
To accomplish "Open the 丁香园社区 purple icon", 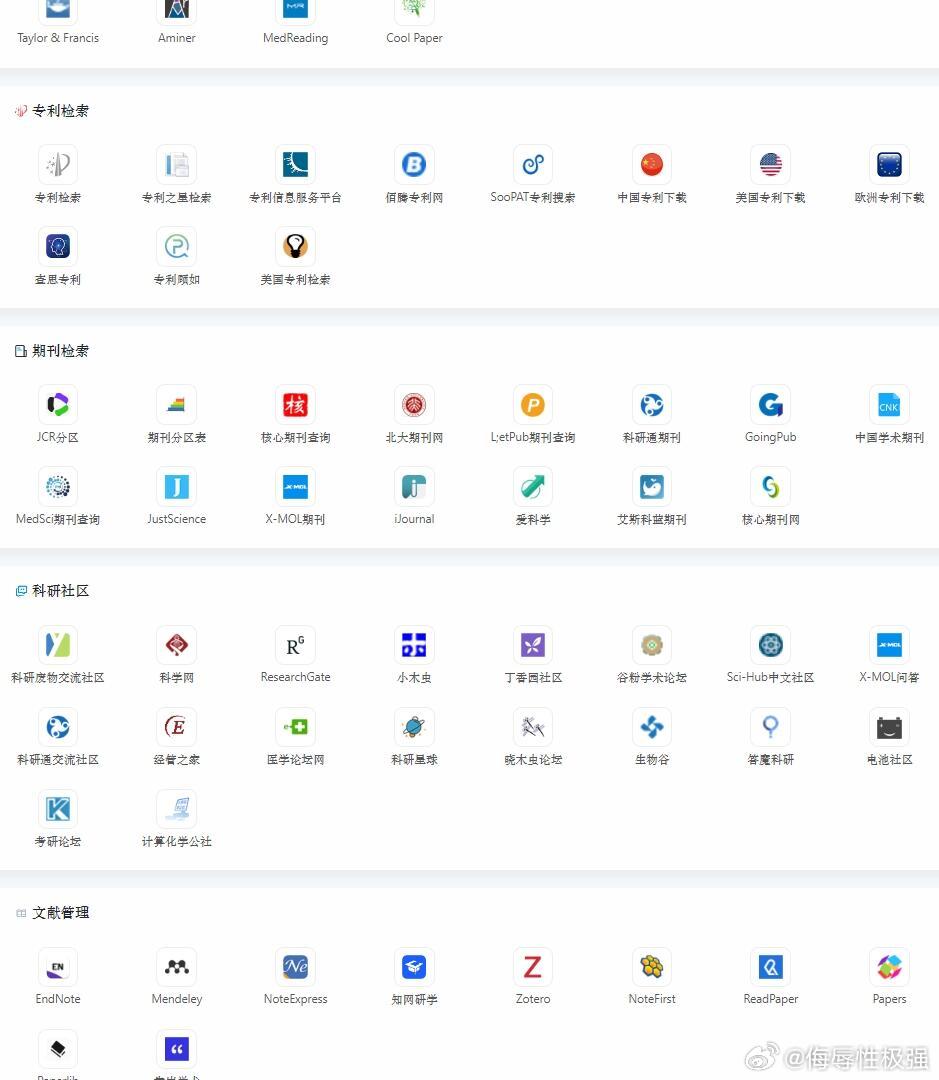I will (533, 645).
